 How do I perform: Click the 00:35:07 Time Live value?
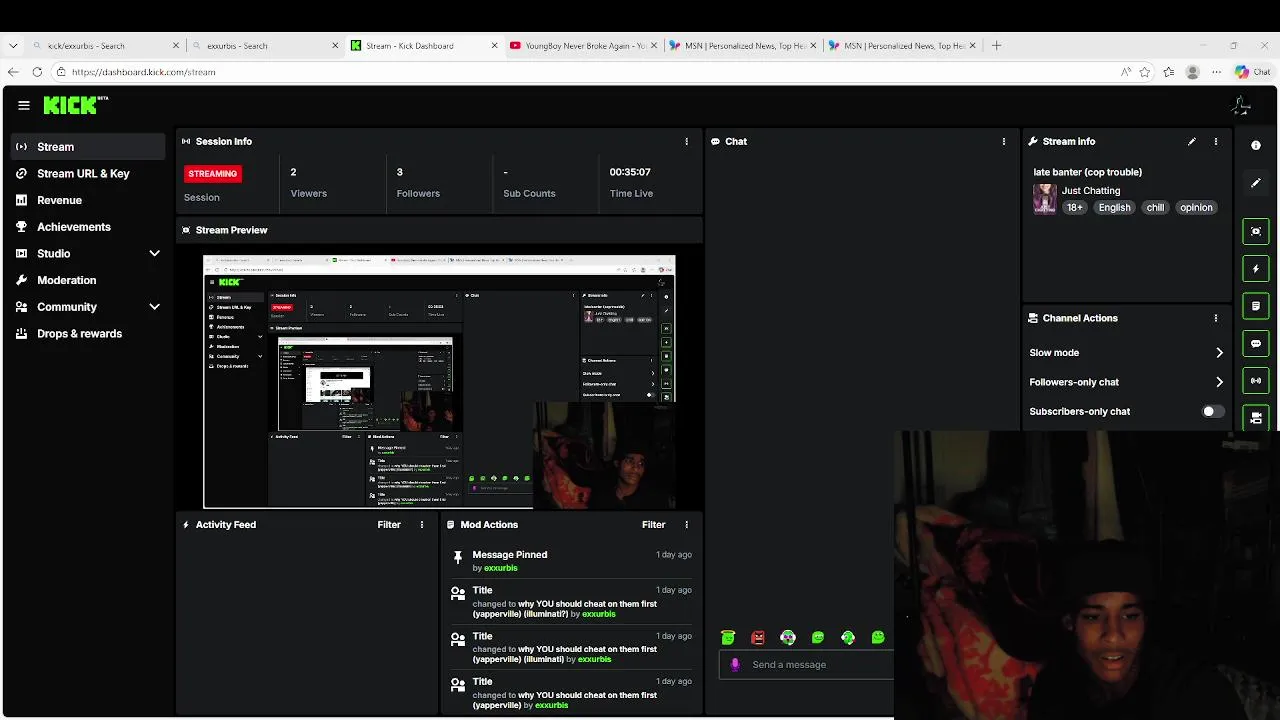[x=630, y=172]
